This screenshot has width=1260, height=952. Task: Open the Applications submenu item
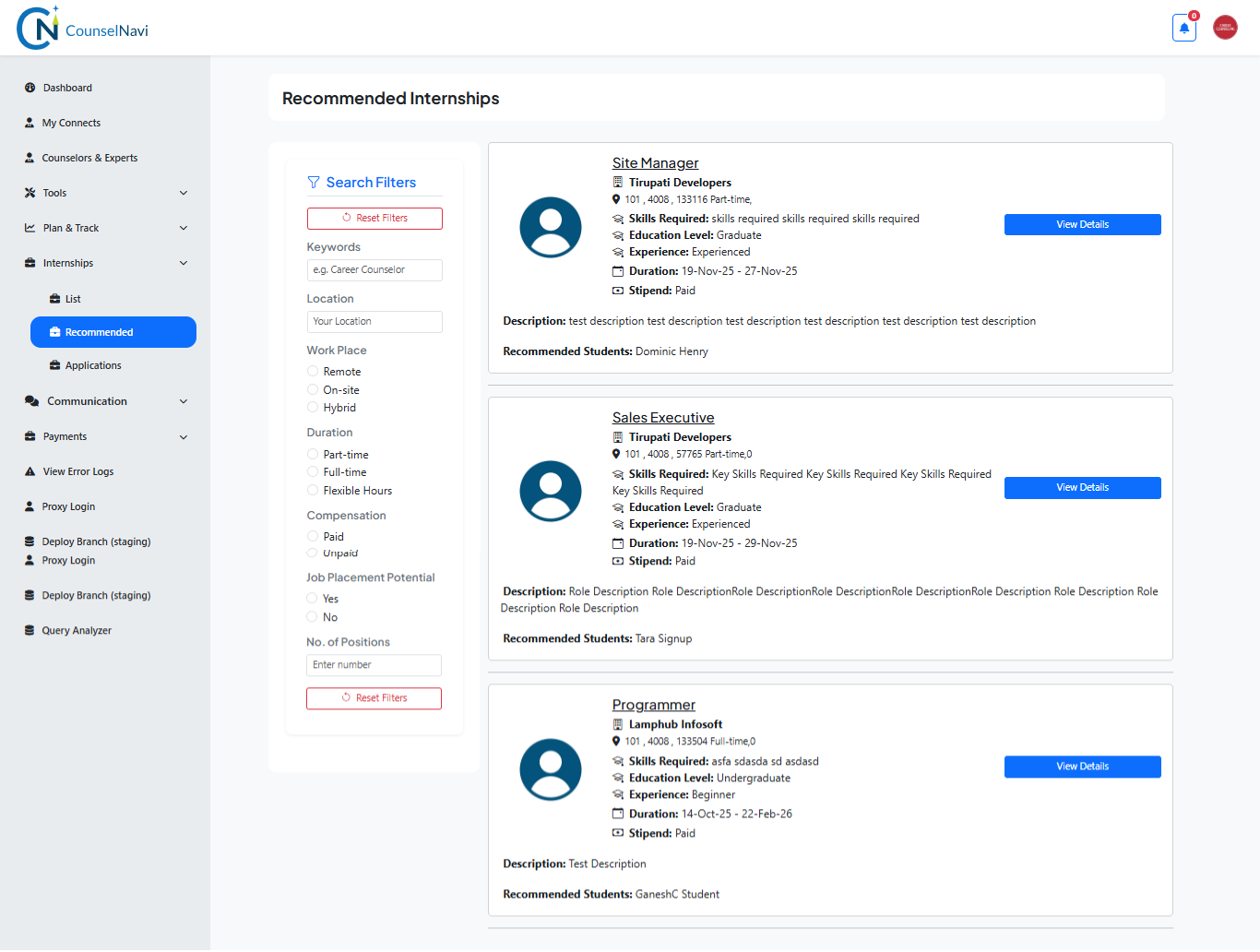coord(93,365)
